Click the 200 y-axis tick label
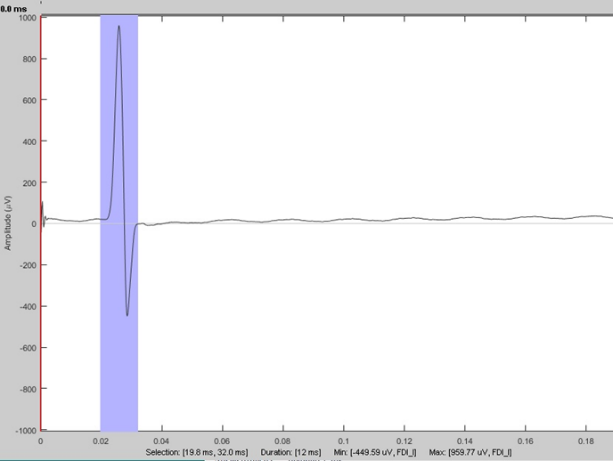 point(30,183)
